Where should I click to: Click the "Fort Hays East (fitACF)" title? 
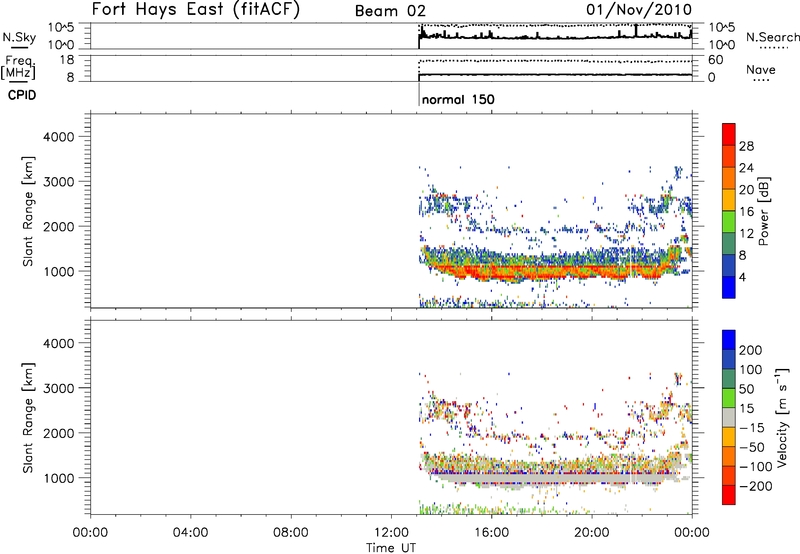click(196, 9)
